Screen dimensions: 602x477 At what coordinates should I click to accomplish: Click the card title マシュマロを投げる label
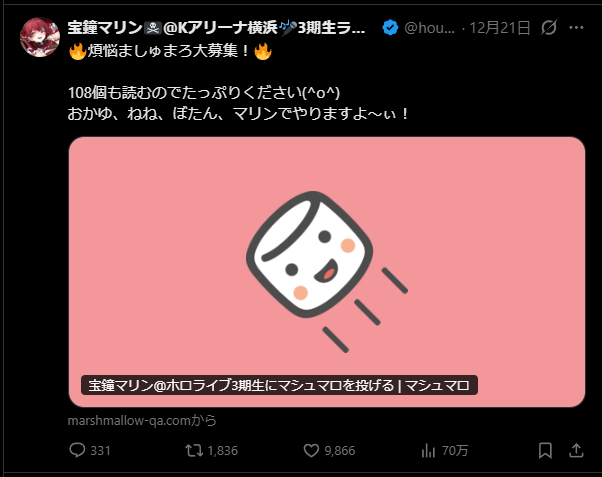(279, 385)
